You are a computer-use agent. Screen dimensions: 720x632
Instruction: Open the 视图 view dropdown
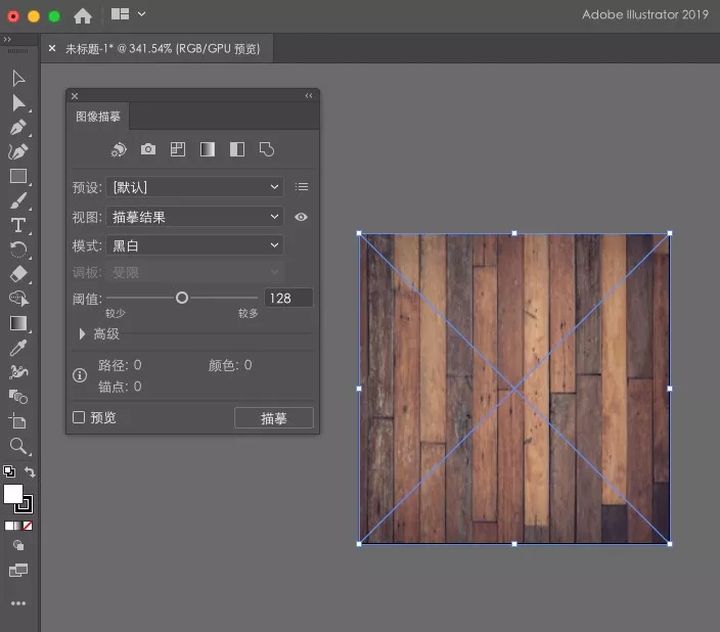pyautogui.click(x=195, y=216)
